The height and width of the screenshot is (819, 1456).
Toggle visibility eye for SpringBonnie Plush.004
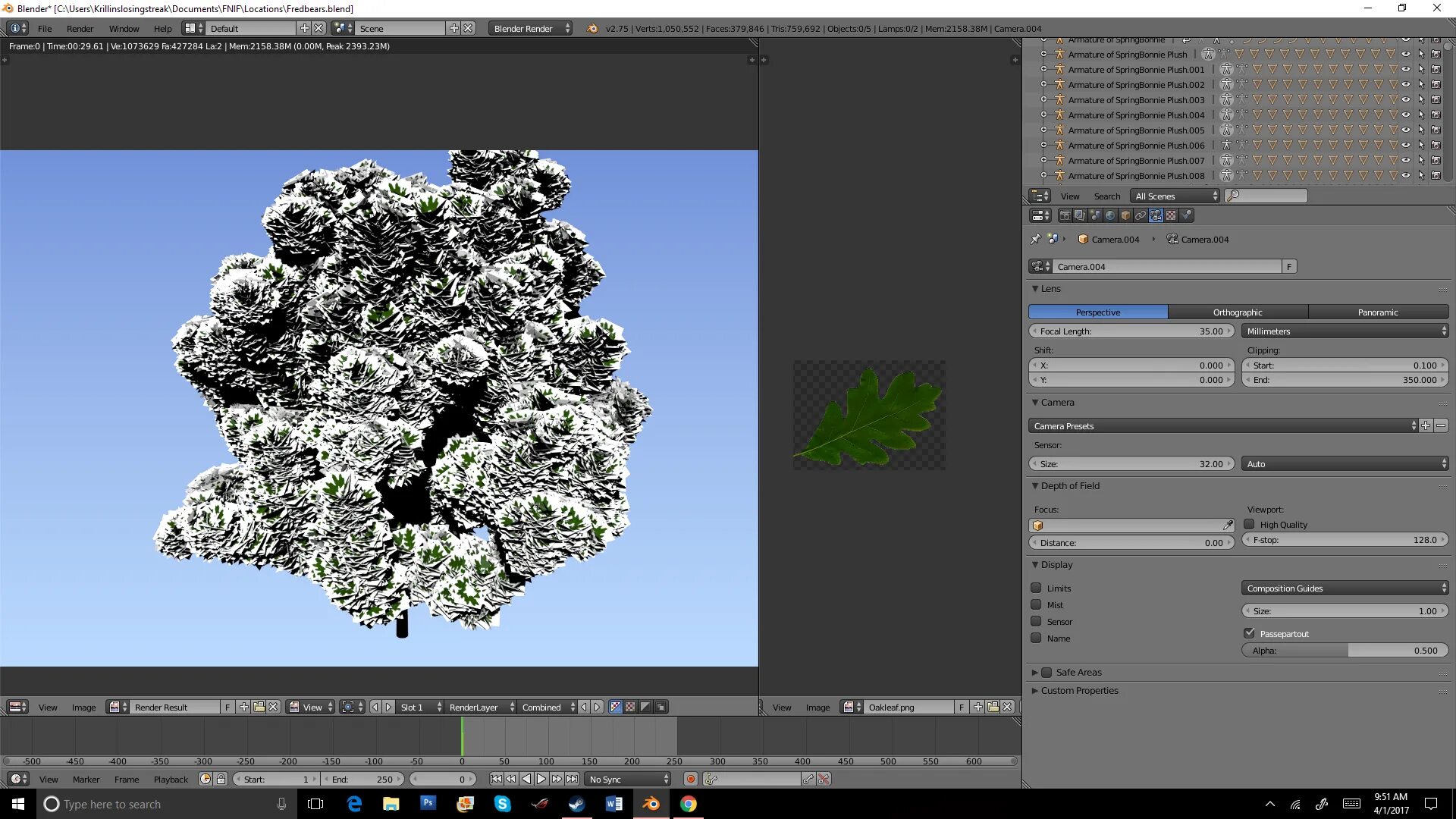pyautogui.click(x=1405, y=115)
